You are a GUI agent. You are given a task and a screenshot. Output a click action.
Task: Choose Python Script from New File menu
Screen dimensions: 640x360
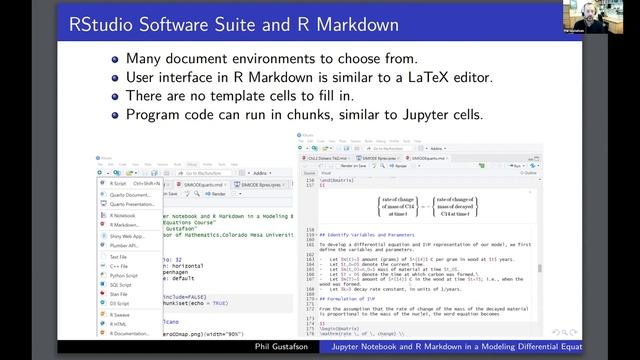point(130,276)
